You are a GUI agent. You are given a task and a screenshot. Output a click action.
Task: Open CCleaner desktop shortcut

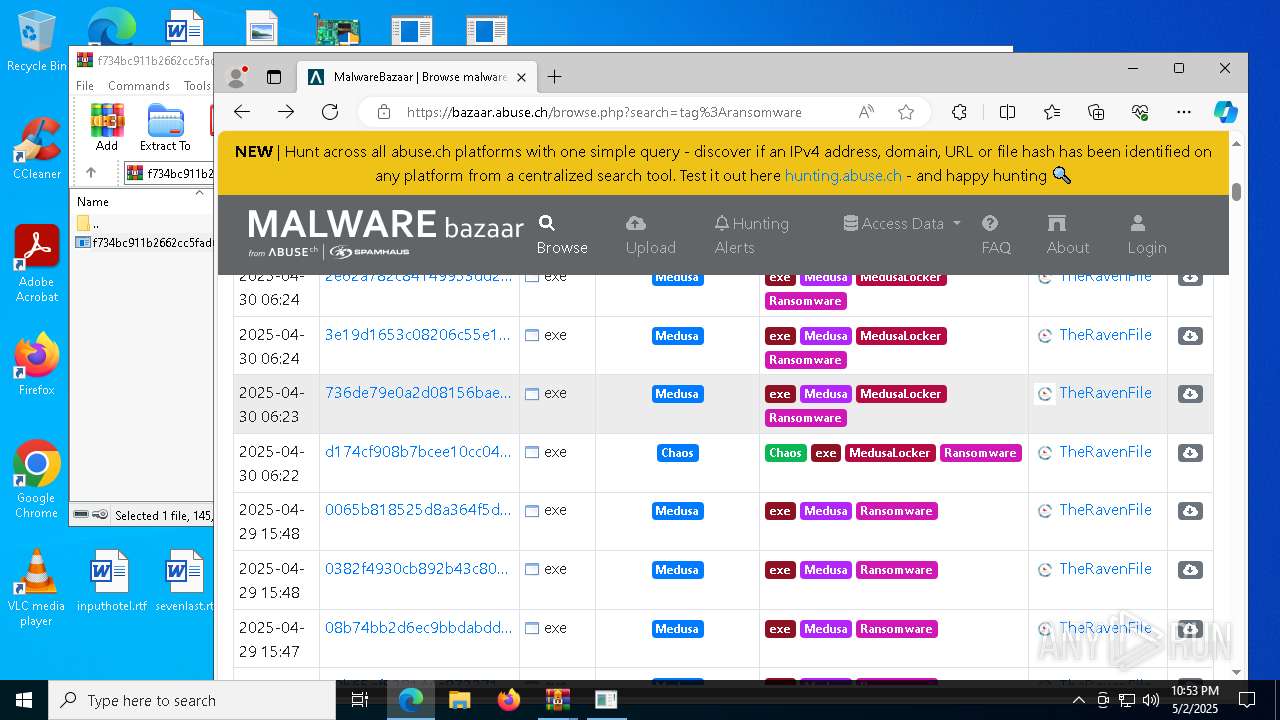tap(36, 148)
